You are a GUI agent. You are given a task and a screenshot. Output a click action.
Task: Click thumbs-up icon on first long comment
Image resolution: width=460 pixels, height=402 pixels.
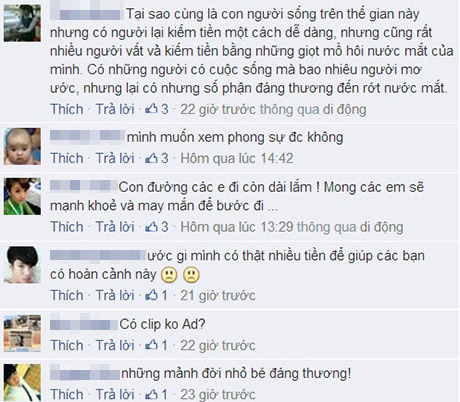tap(151, 109)
